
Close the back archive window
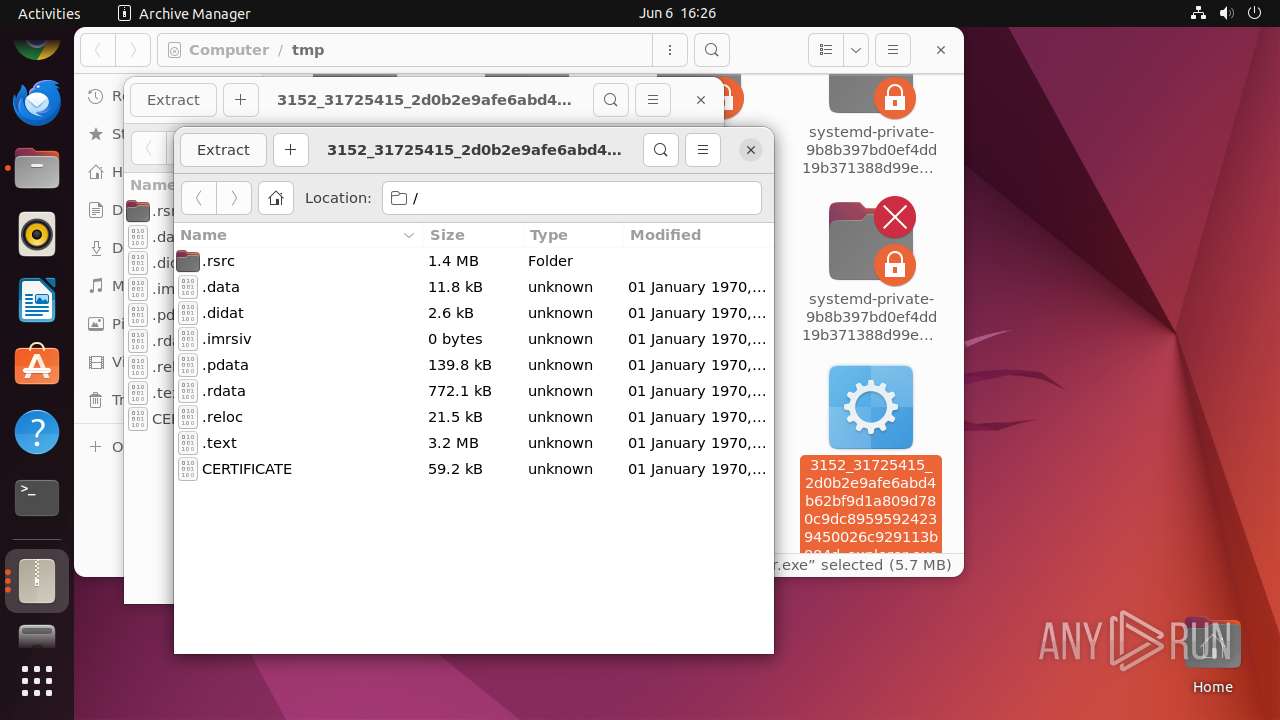(701, 100)
